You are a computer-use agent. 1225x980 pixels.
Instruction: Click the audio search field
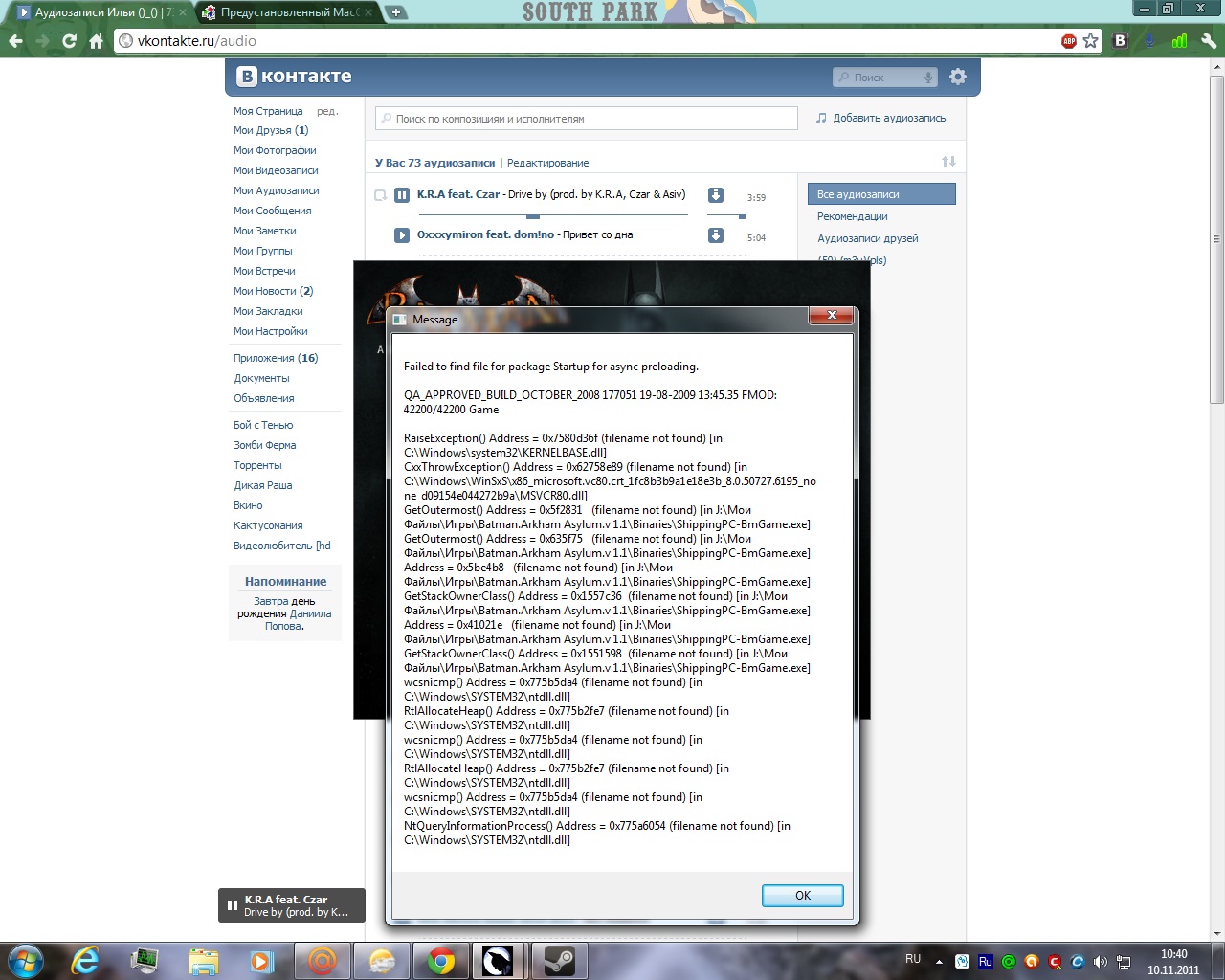[586, 119]
